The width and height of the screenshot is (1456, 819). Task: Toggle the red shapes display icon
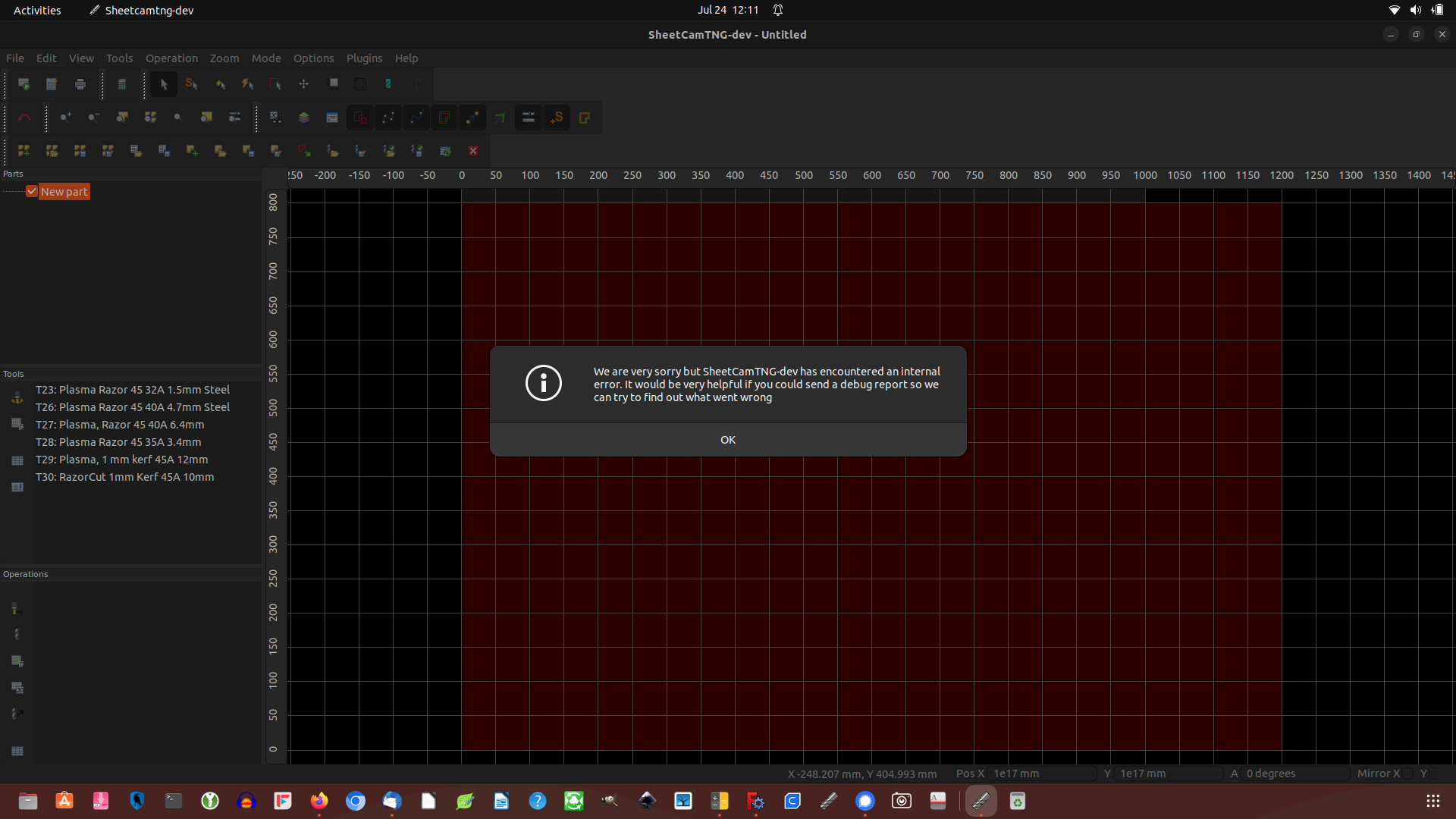pos(359,118)
